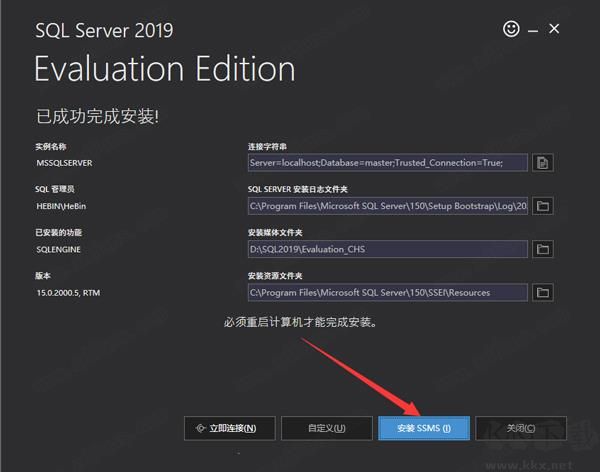Copy the connection string with the copy icon
The width and height of the screenshot is (600, 472).
tap(543, 162)
